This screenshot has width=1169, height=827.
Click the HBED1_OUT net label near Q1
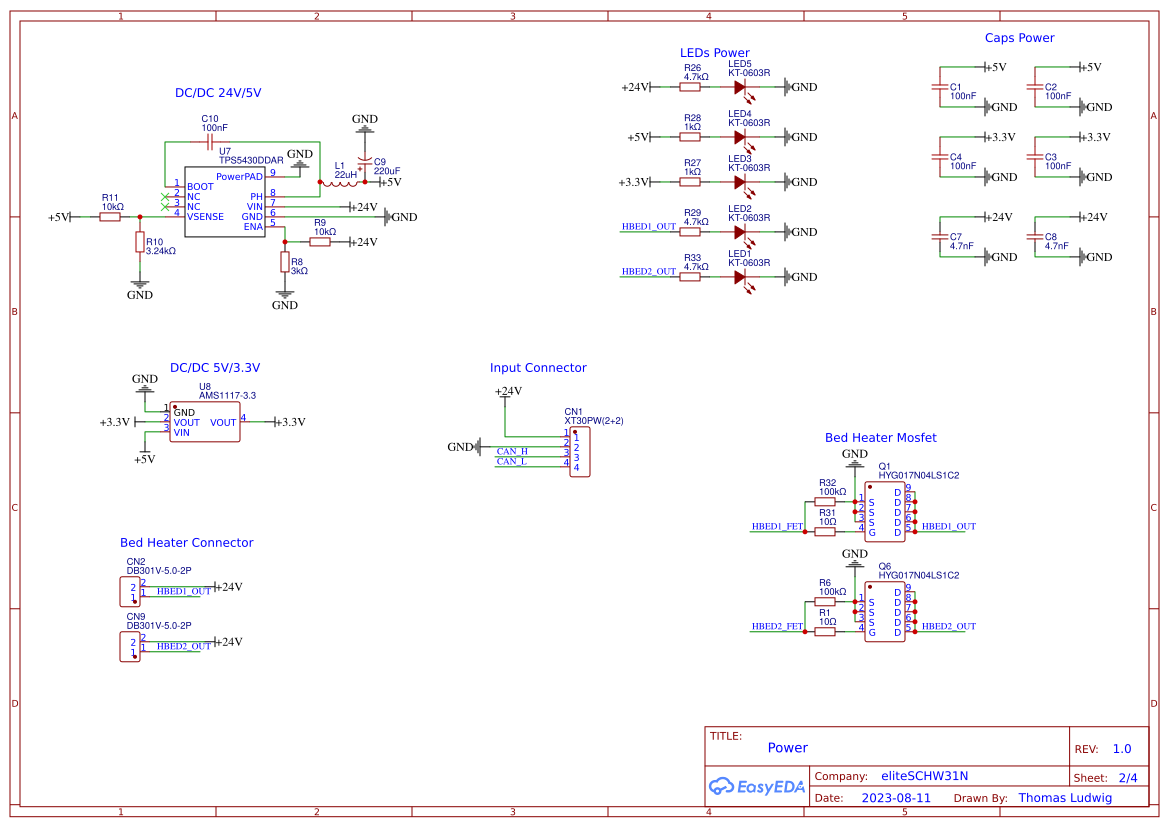pos(946,525)
